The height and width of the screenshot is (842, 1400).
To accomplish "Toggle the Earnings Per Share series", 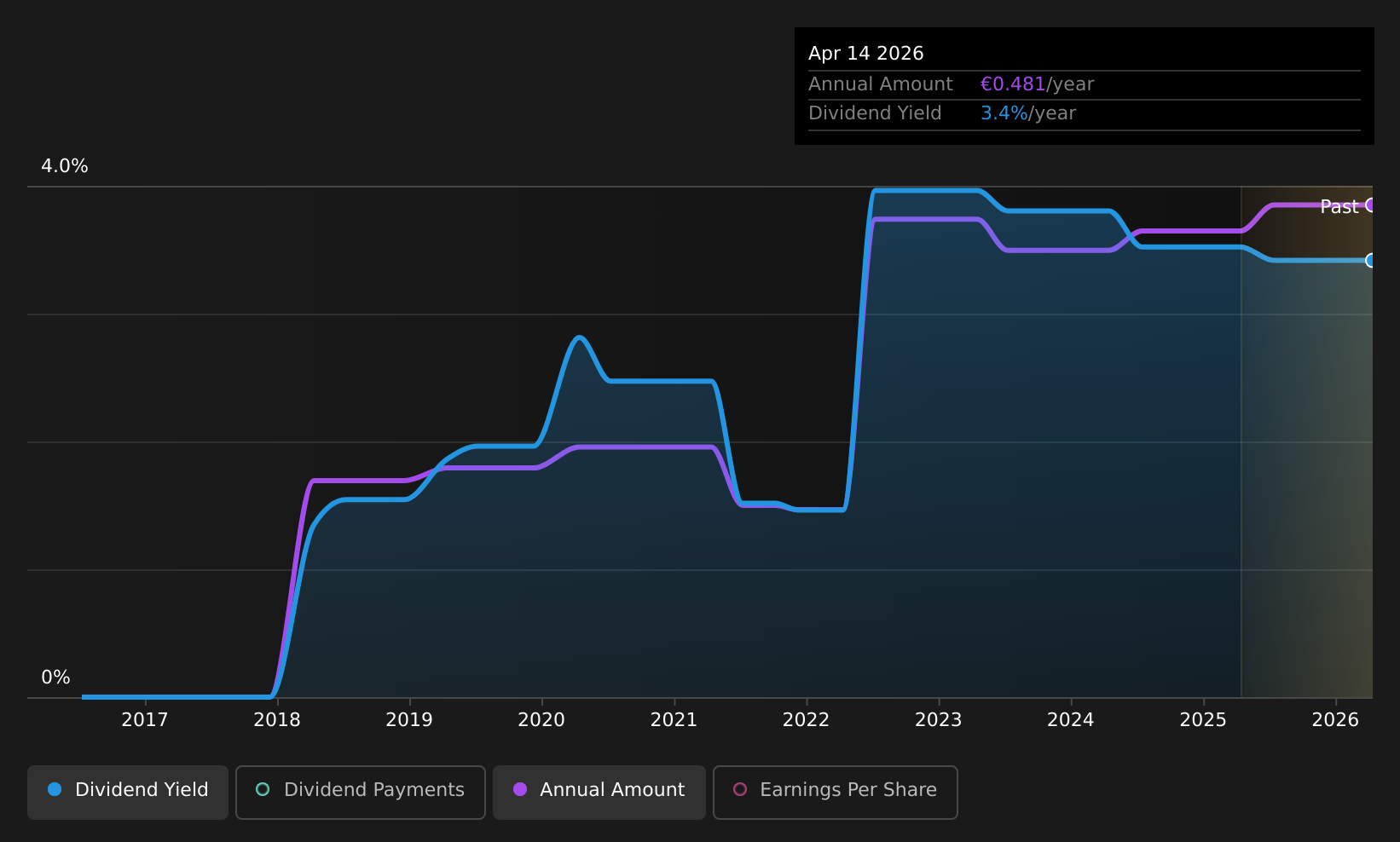I will [836, 792].
